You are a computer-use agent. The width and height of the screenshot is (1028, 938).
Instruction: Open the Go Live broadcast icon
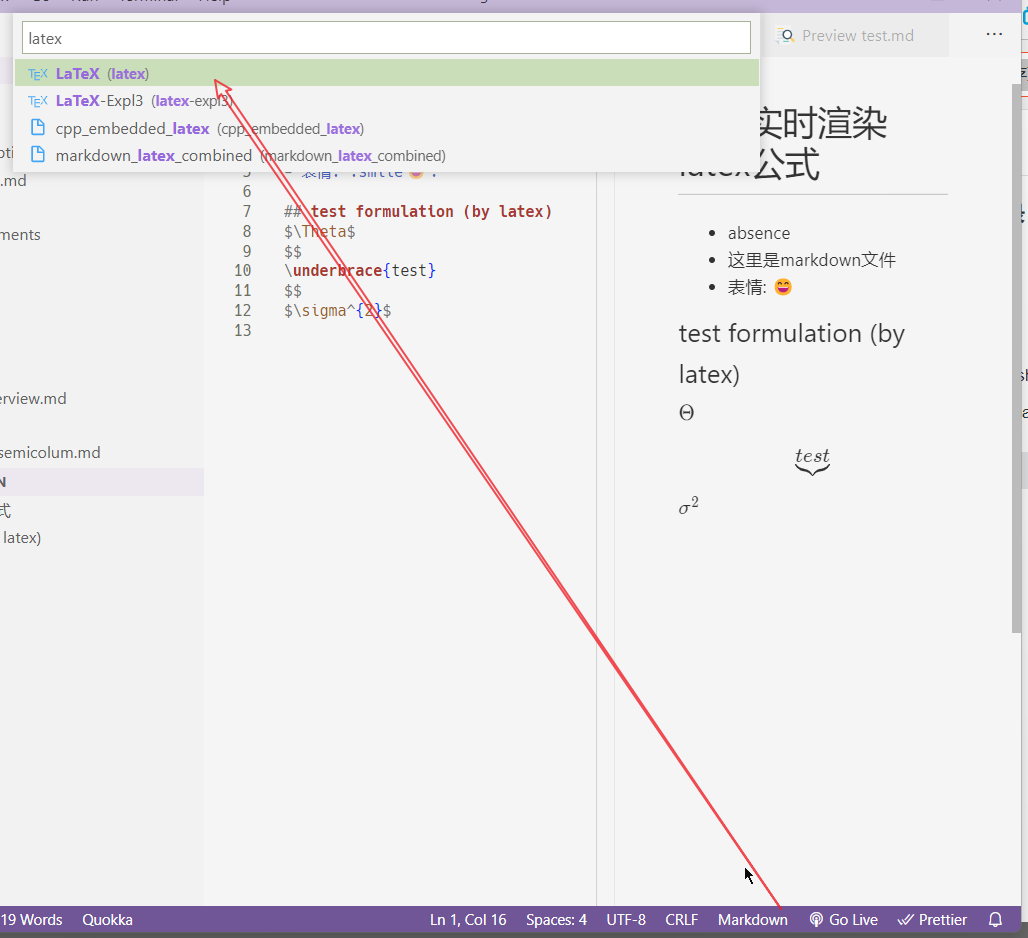[816, 919]
